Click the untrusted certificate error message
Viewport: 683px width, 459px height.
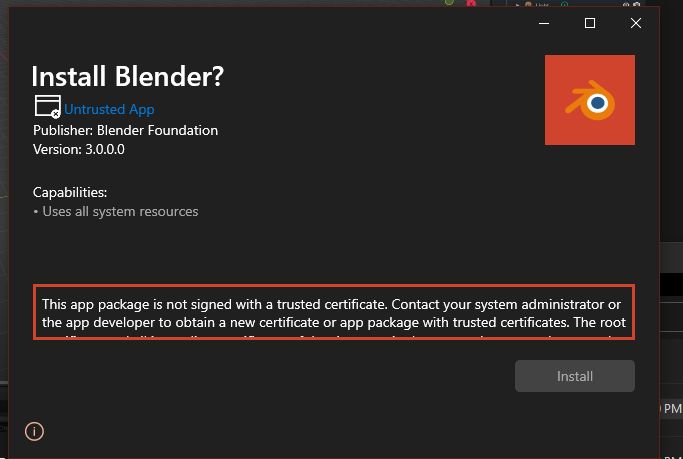tap(334, 312)
